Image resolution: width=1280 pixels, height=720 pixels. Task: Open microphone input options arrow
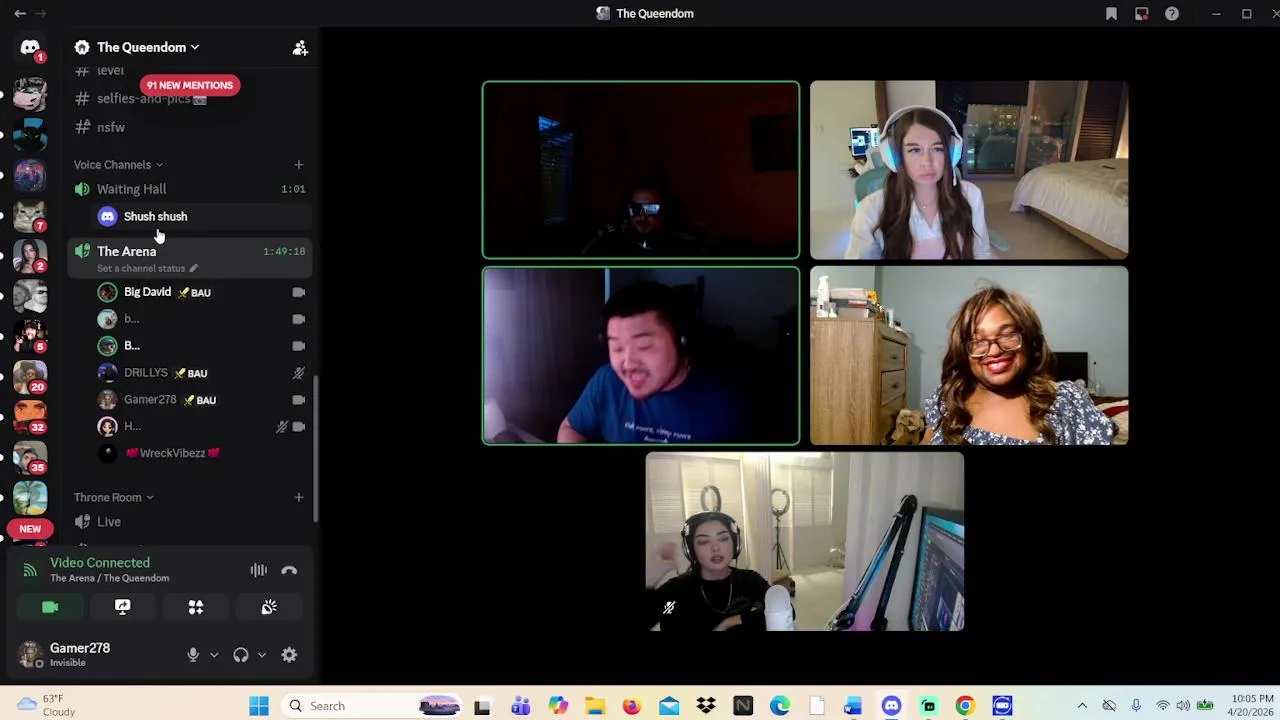214,655
